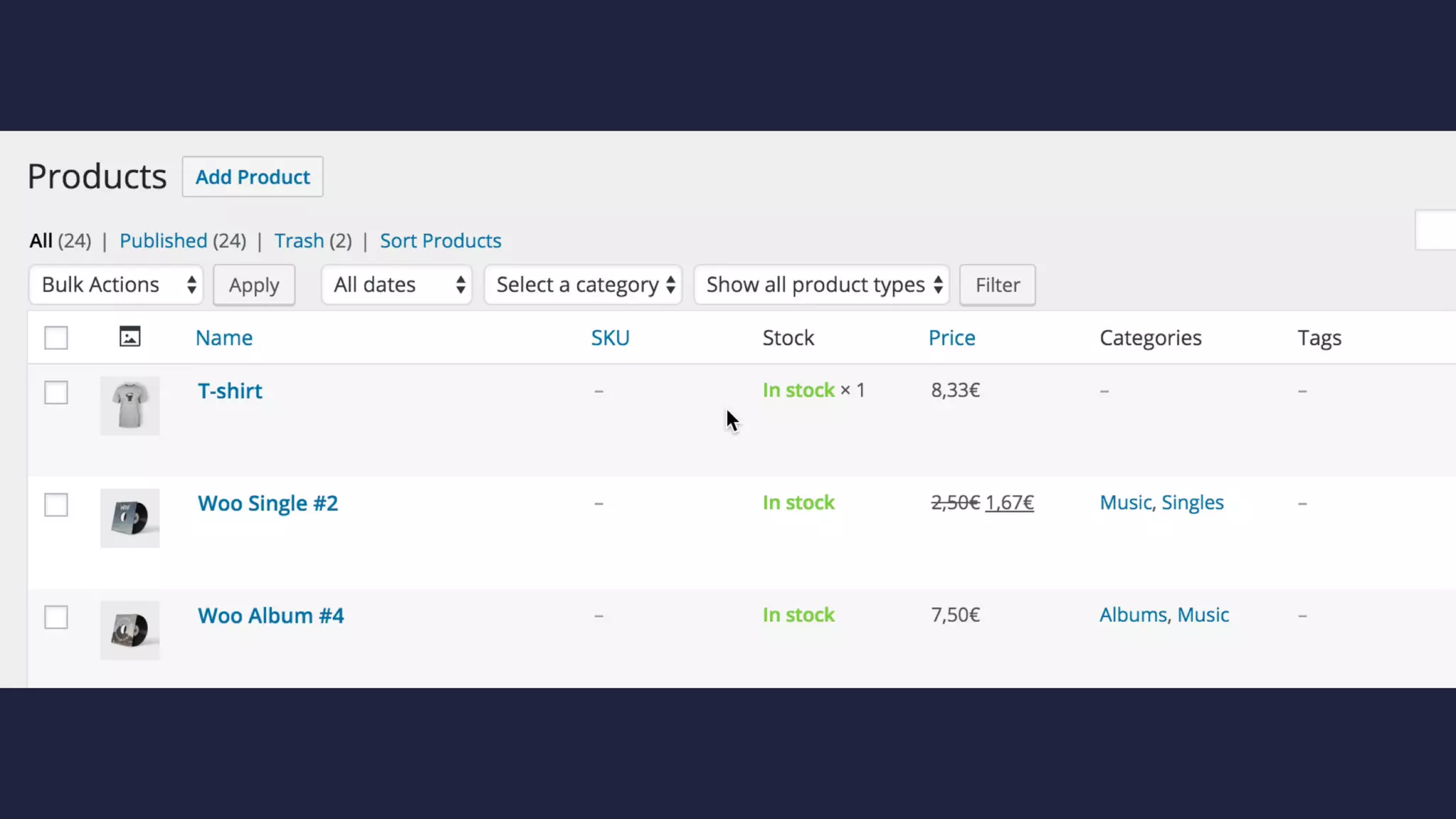Tick the Woo Album #4 checkbox
1456x819 pixels.
point(56,617)
